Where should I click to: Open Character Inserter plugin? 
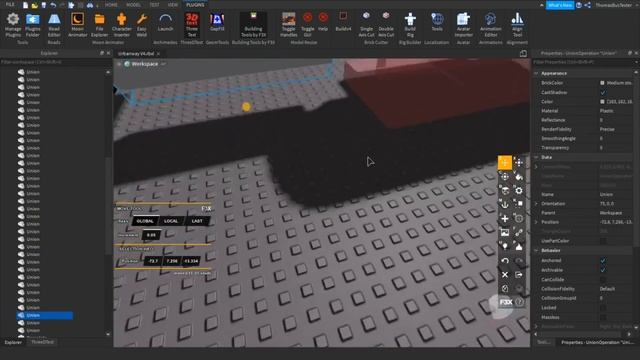122,25
